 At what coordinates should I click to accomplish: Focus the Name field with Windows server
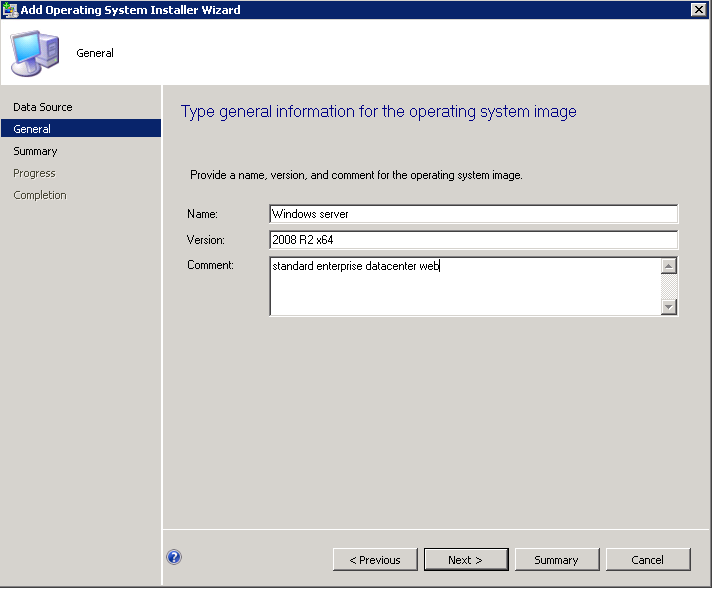pyautogui.click(x=474, y=214)
